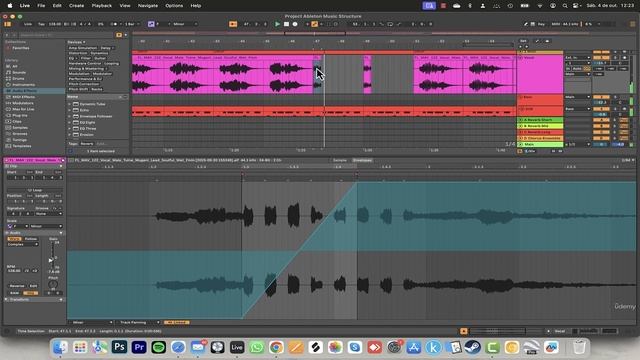The width and height of the screenshot is (640, 360).
Task: Click the Arrangement Record button
Action: [295, 24]
